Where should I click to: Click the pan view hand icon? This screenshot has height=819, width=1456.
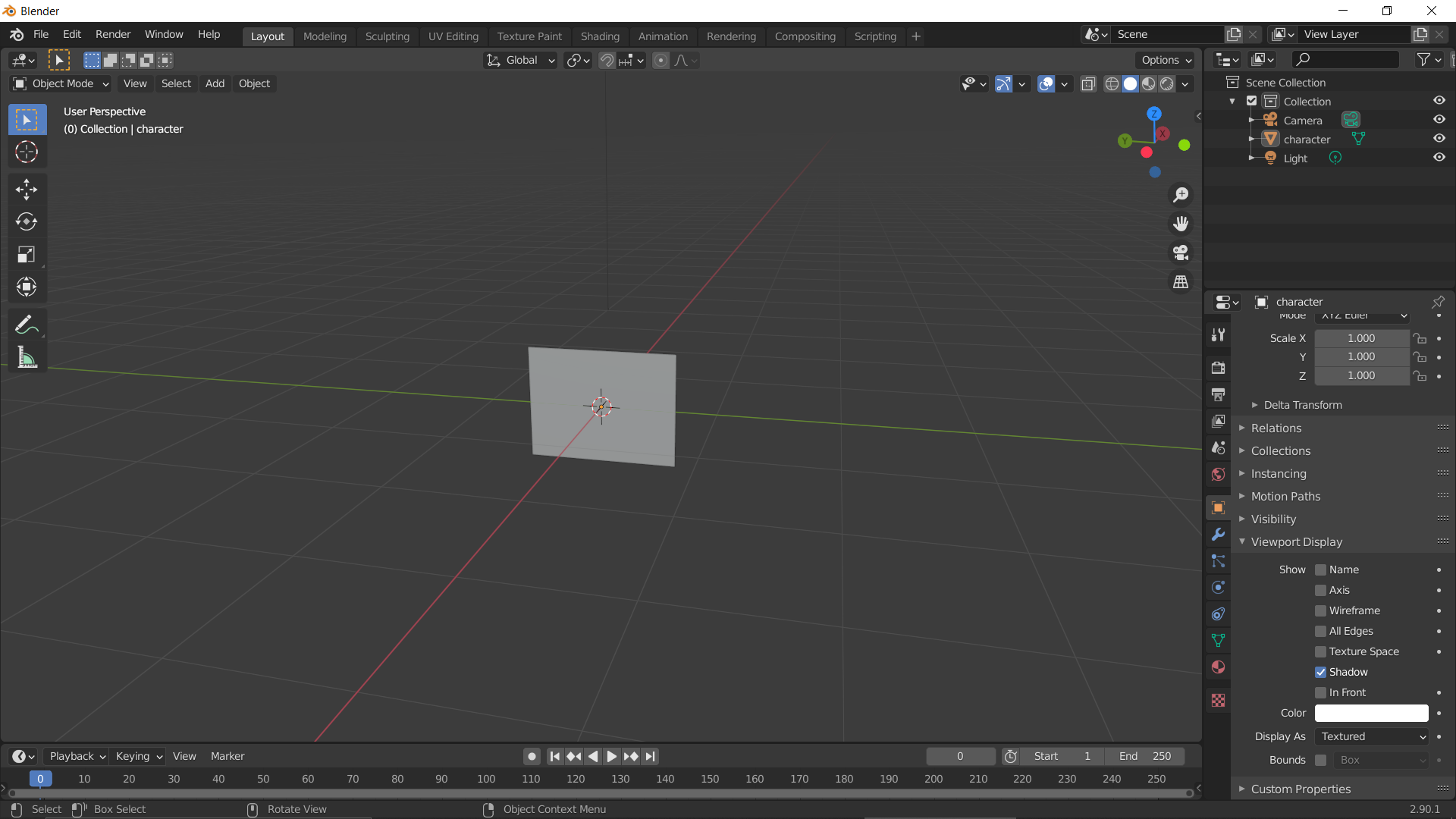click(x=1181, y=224)
